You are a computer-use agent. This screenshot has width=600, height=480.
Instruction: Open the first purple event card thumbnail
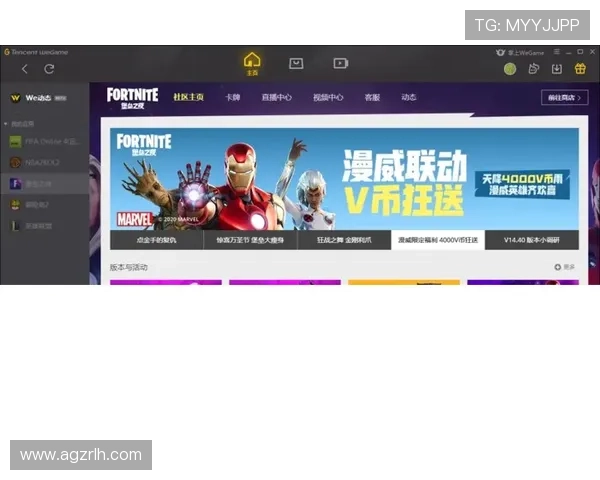(166, 282)
